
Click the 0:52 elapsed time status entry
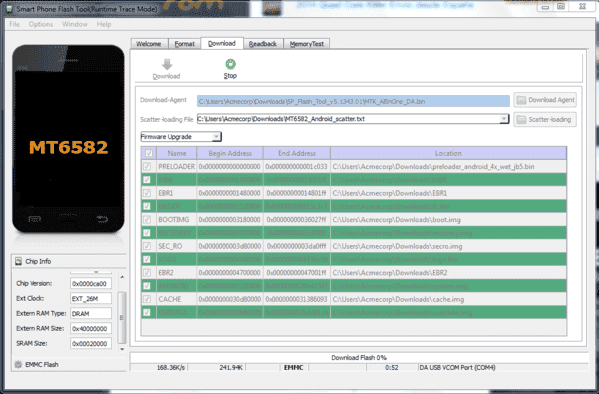coord(392,368)
